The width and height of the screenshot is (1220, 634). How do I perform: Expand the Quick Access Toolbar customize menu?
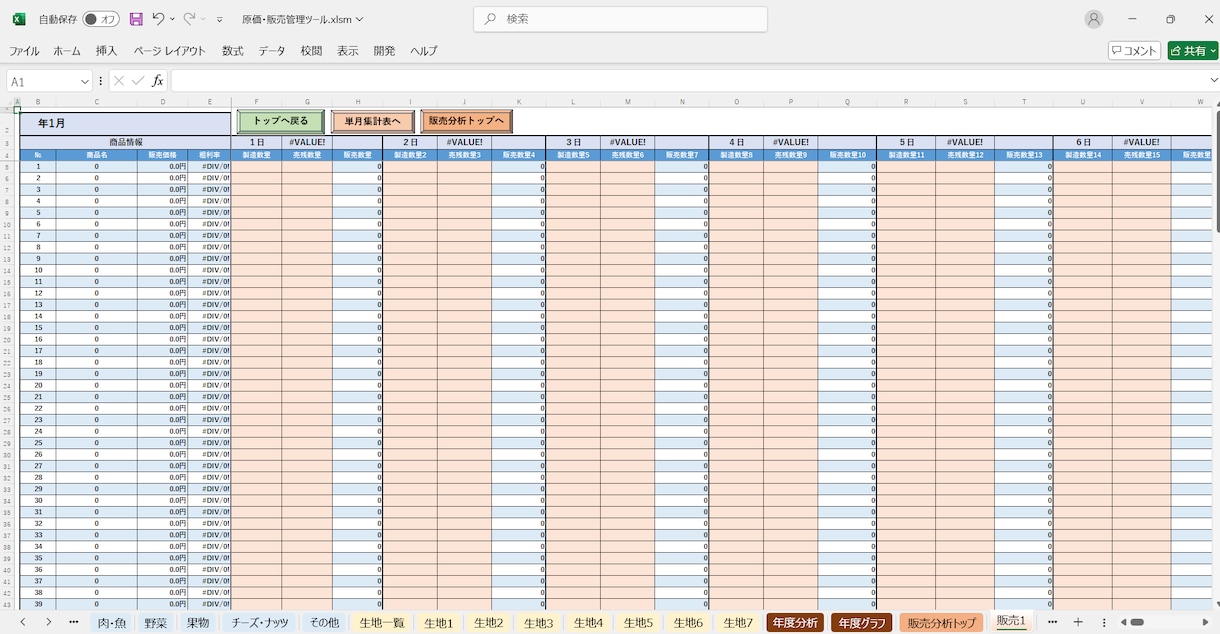point(220,19)
